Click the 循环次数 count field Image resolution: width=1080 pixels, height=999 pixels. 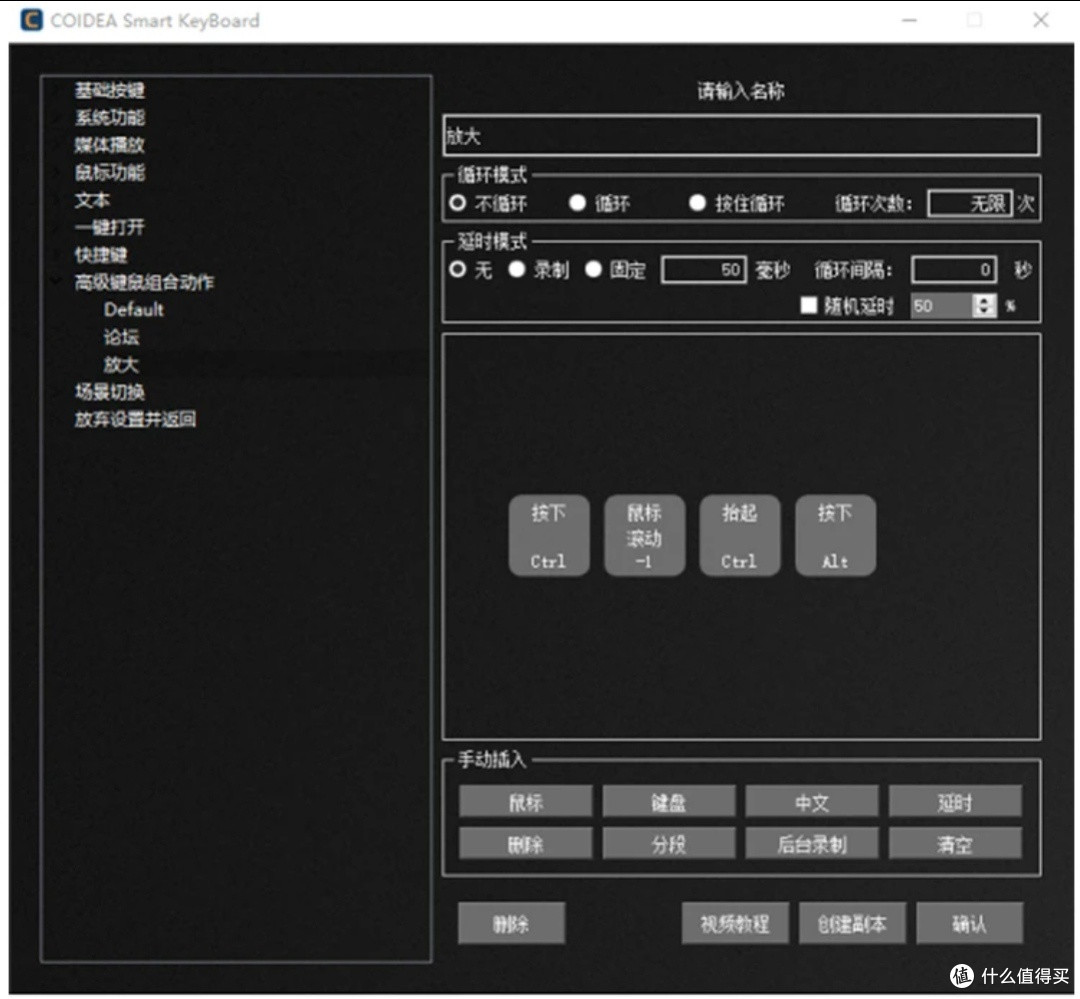[970, 203]
